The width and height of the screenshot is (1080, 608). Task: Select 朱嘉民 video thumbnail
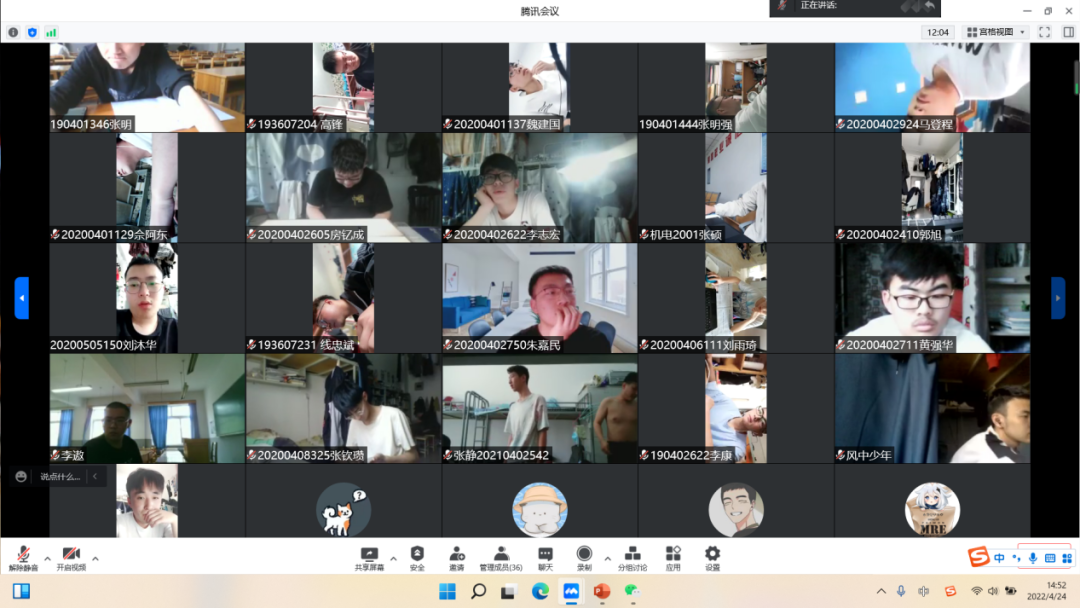coord(539,298)
